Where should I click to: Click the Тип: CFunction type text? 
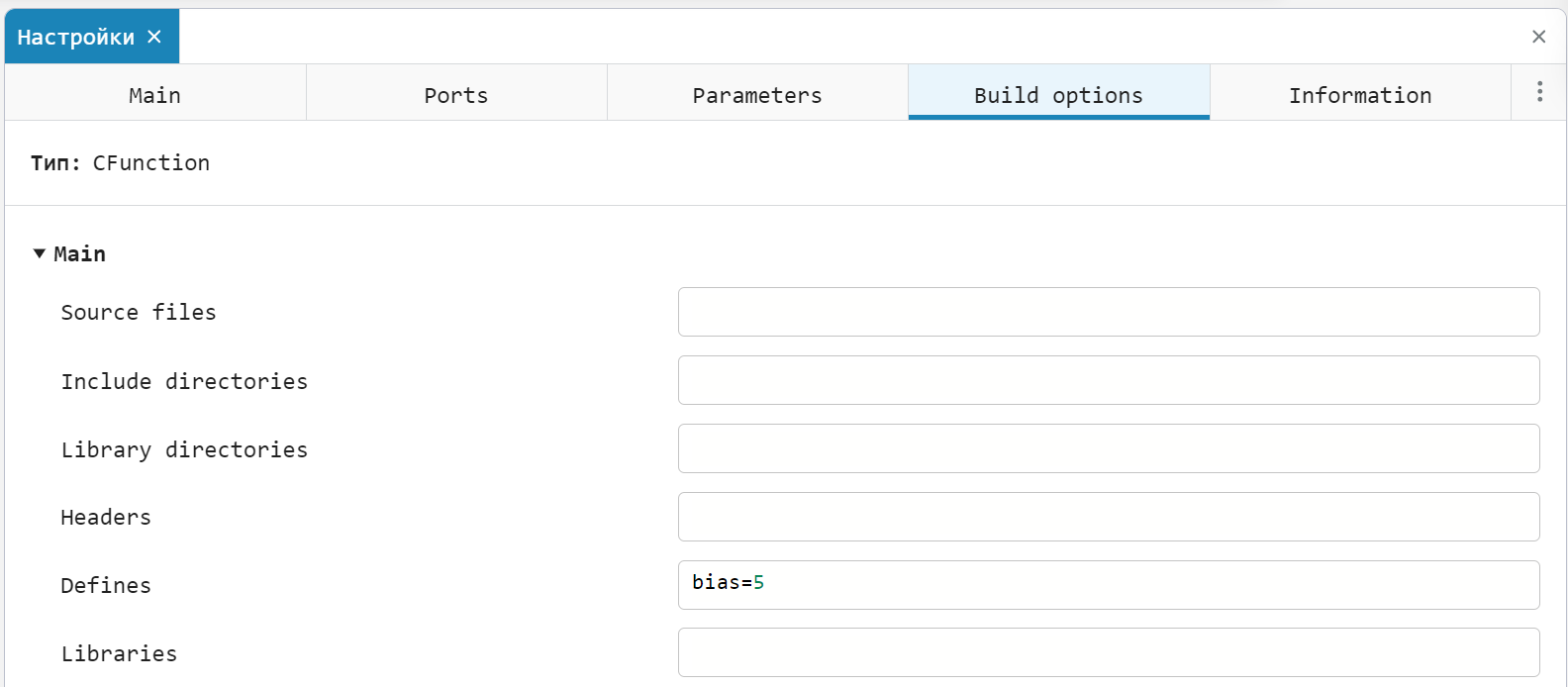pos(120,163)
